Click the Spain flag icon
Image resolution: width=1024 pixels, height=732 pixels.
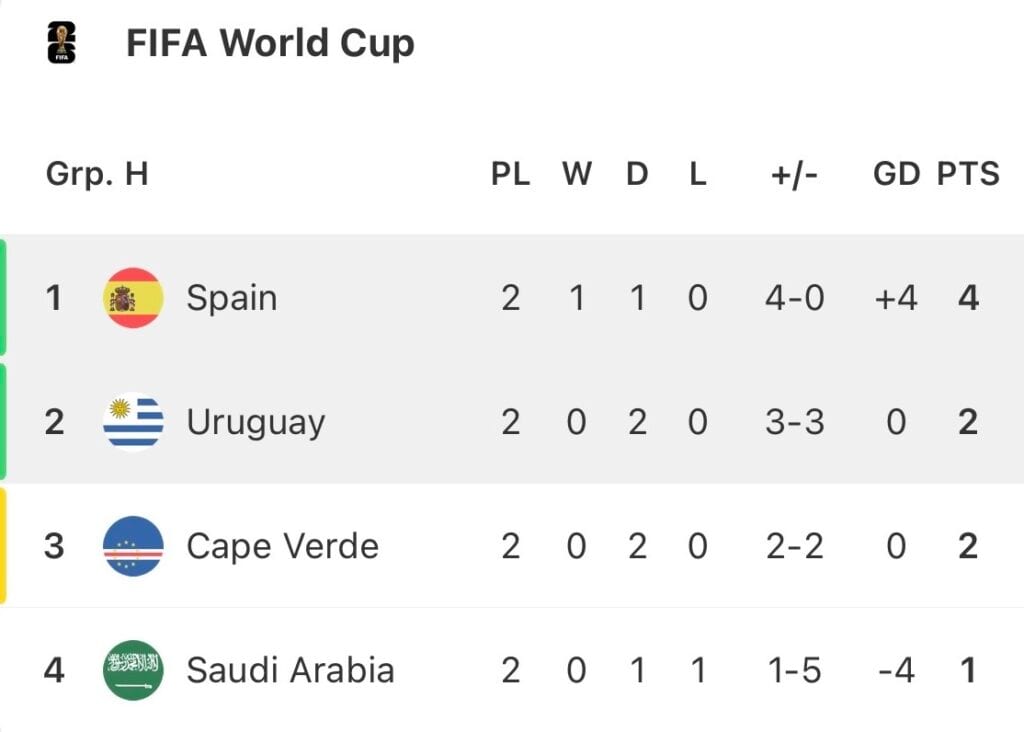pyautogui.click(x=133, y=298)
